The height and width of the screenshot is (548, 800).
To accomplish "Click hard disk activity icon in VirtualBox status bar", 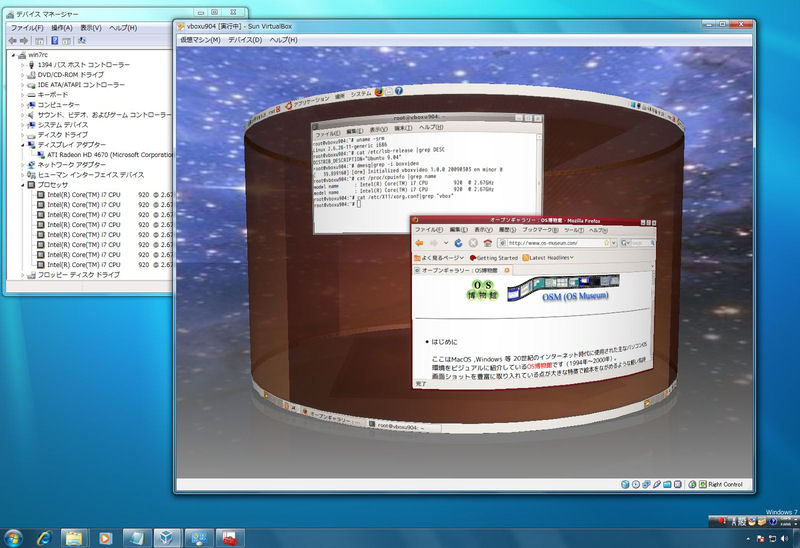I will tap(625, 484).
